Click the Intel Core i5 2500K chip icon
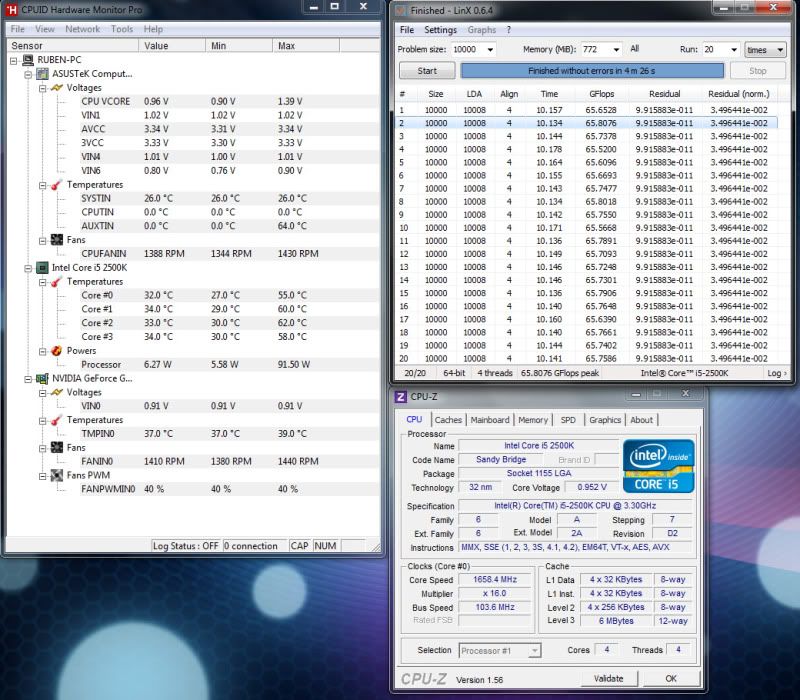 (42, 268)
